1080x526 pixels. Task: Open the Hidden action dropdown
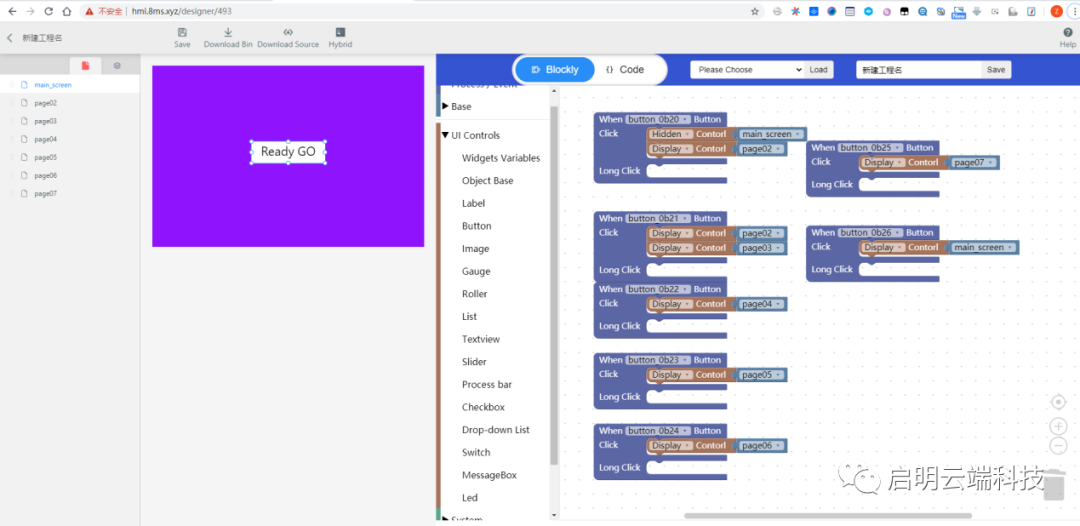point(670,134)
